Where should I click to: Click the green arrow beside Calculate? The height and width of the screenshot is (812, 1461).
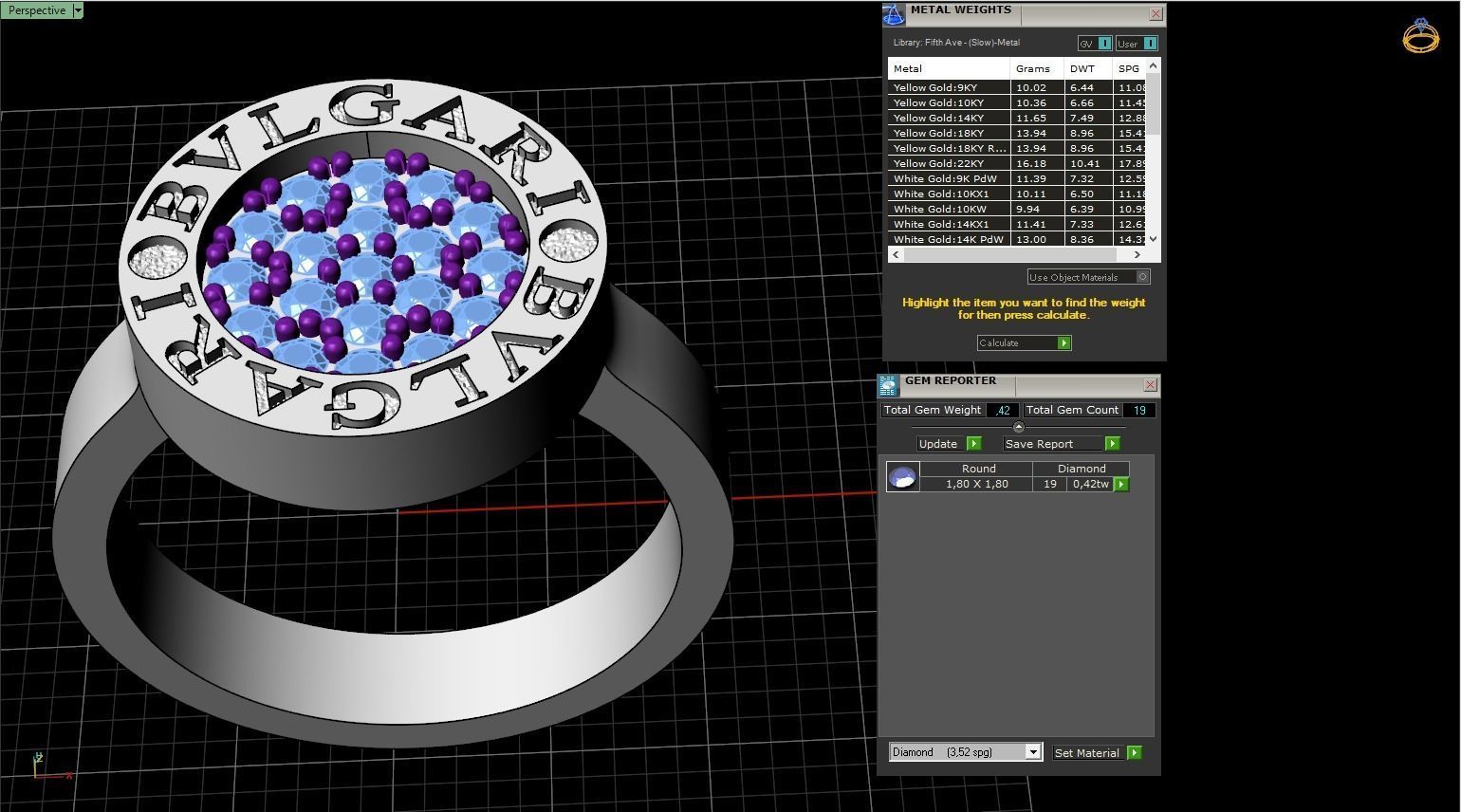click(1064, 343)
